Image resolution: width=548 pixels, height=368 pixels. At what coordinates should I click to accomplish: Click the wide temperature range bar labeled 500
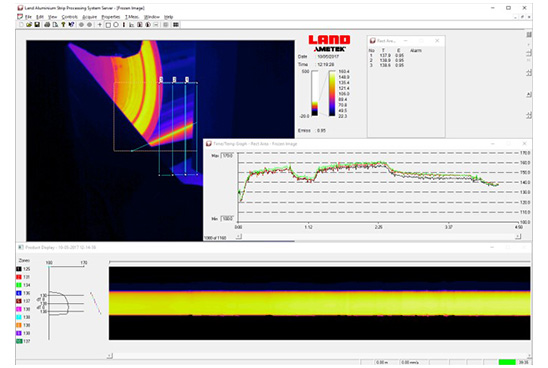(315, 93)
